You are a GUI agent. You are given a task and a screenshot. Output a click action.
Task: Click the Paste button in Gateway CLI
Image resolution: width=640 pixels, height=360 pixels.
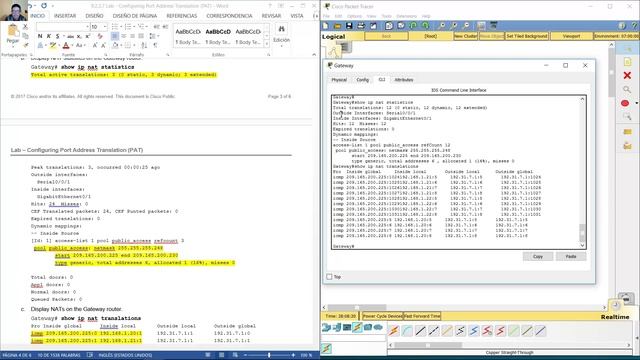pos(571,256)
